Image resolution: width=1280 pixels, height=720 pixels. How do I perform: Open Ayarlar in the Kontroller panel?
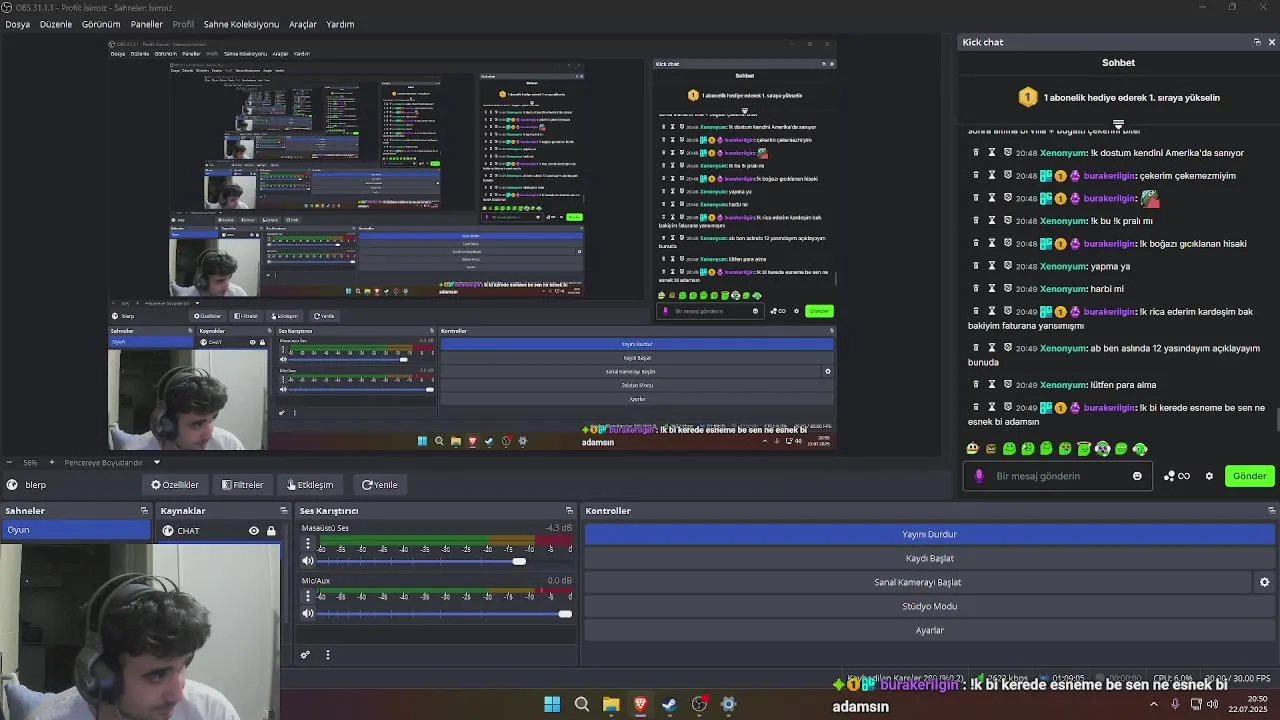[929, 630]
